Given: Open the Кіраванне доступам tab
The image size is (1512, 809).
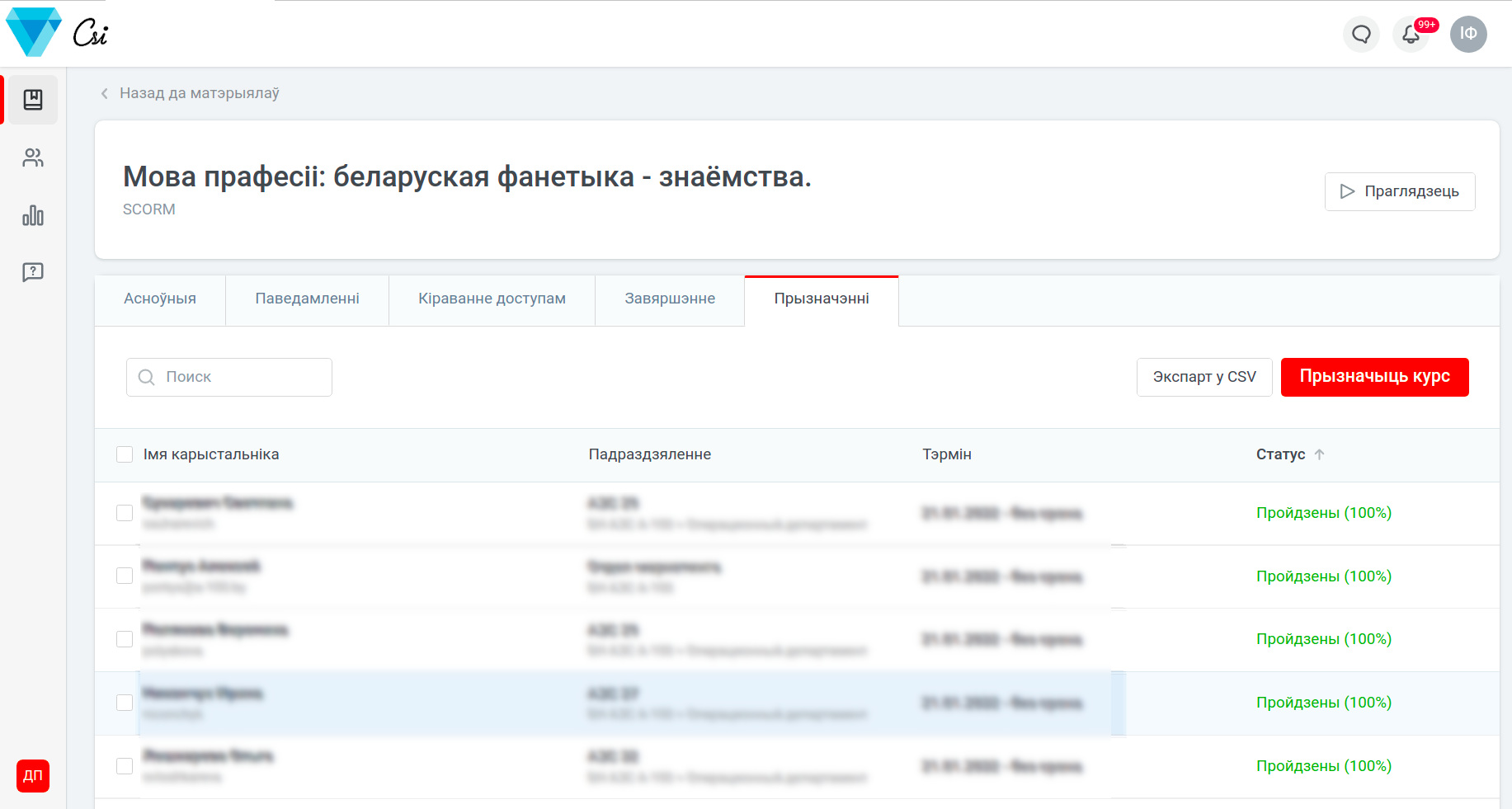Looking at the screenshot, I should click(492, 299).
